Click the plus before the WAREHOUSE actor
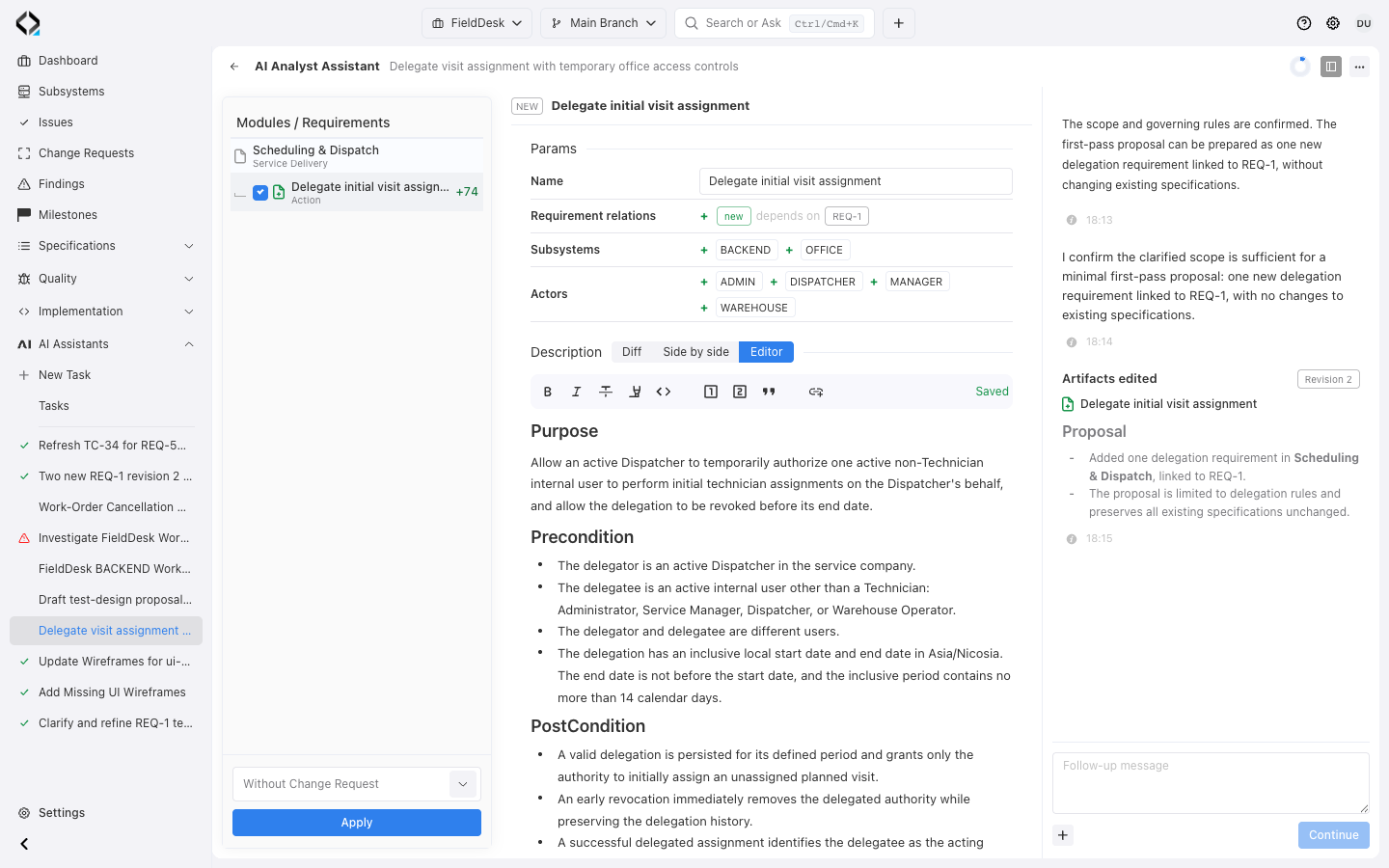Image resolution: width=1389 pixels, height=868 pixels. tap(704, 309)
